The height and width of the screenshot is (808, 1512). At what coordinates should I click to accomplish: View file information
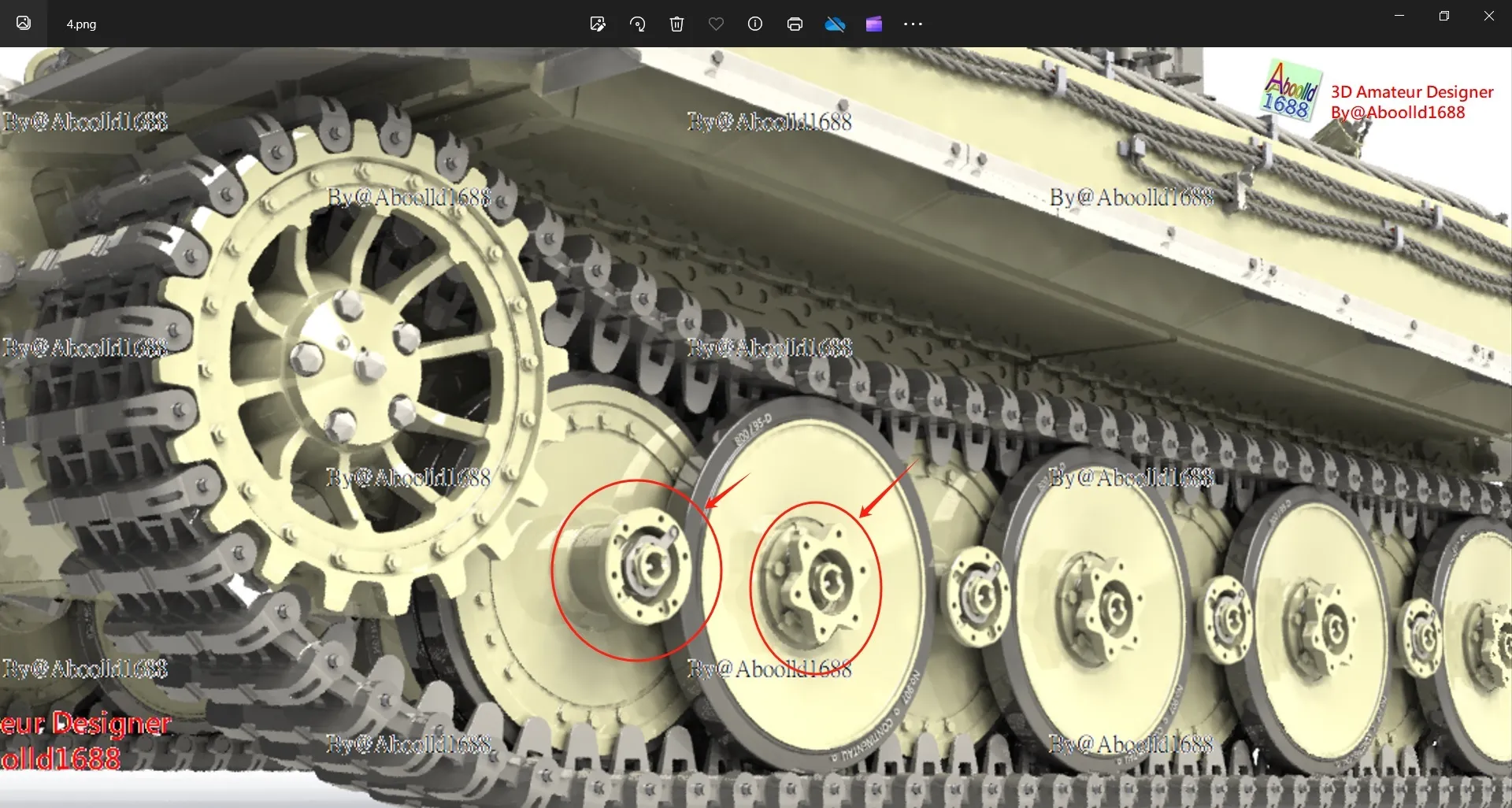[754, 24]
